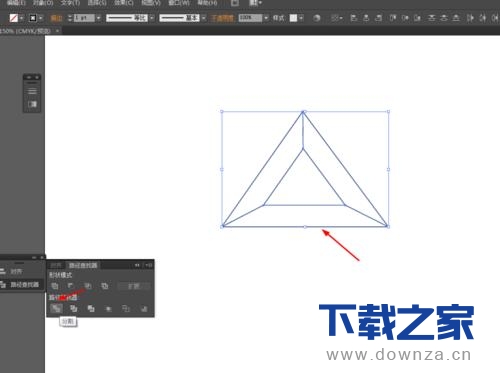This screenshot has width=500, height=373.
Task: Open the Select (选择) menu
Action: (97, 3)
